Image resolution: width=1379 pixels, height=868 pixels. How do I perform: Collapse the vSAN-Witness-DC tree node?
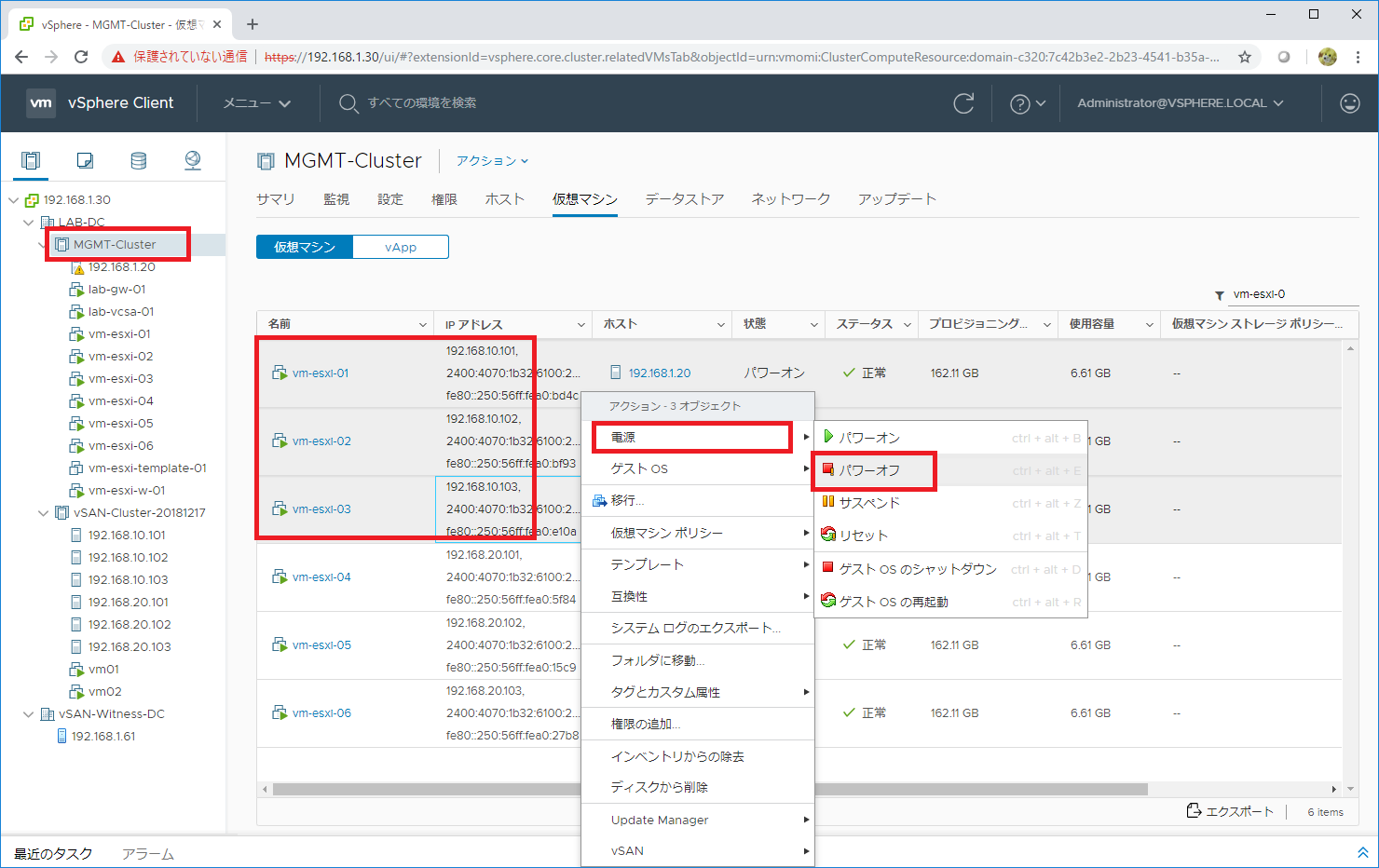click(29, 714)
